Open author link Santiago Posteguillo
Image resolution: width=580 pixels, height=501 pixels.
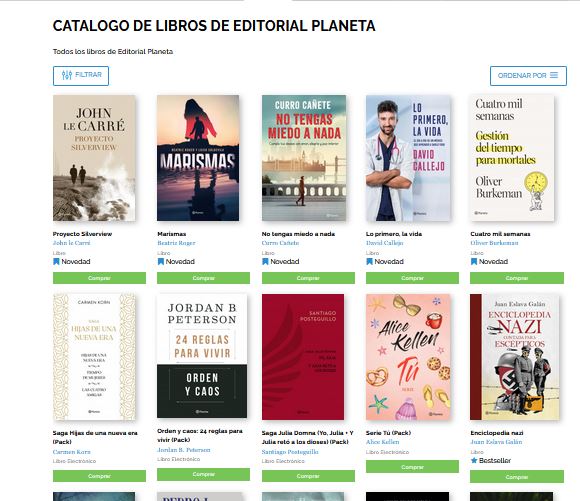[x=290, y=452]
